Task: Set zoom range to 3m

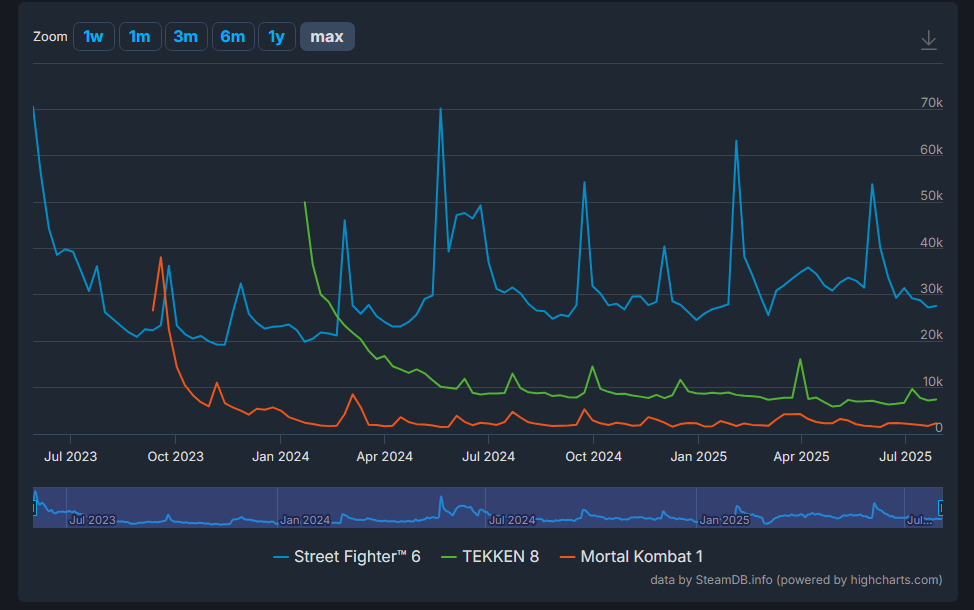Action: 186,37
